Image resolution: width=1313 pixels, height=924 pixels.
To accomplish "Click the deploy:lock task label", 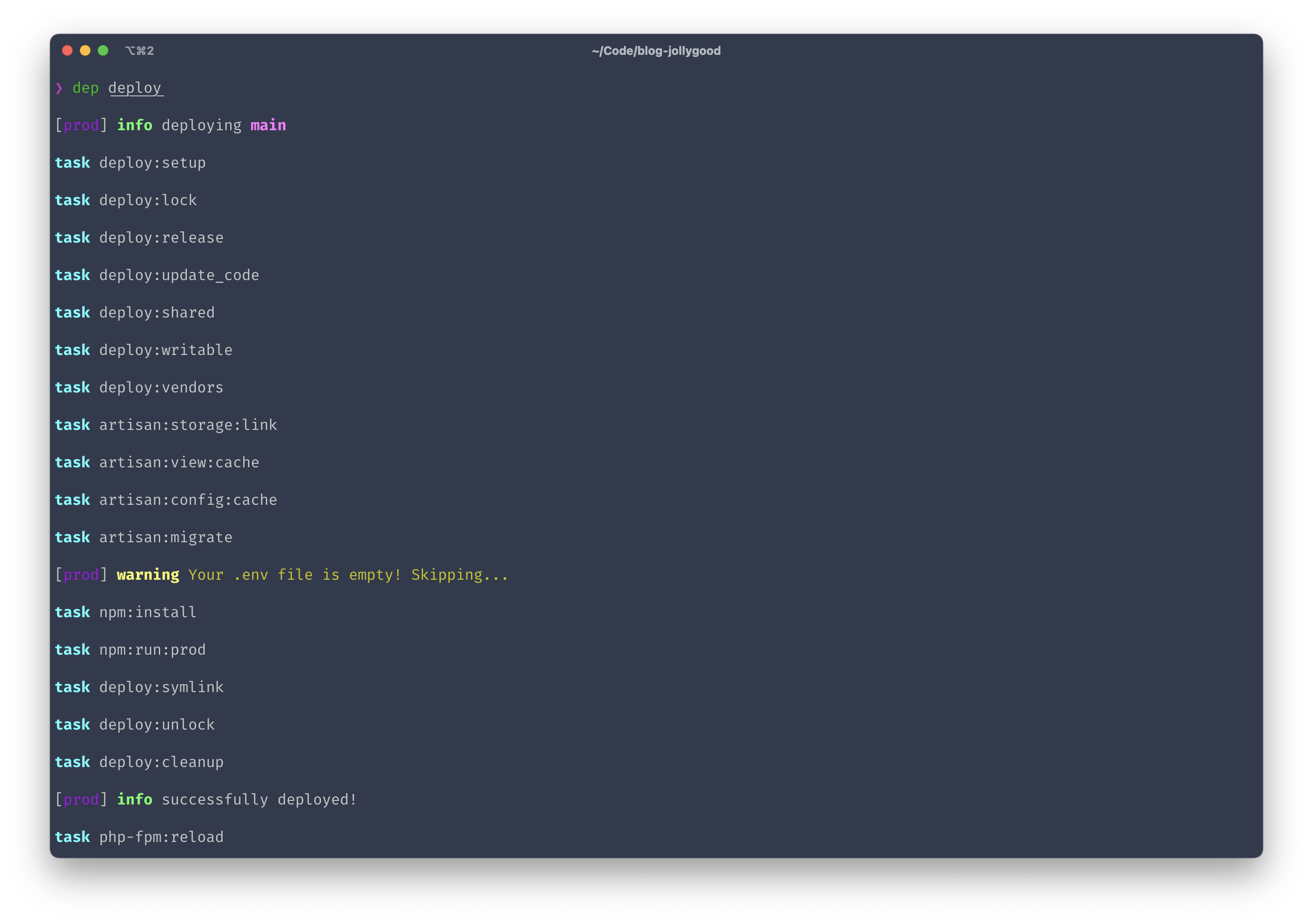I will tap(148, 200).
